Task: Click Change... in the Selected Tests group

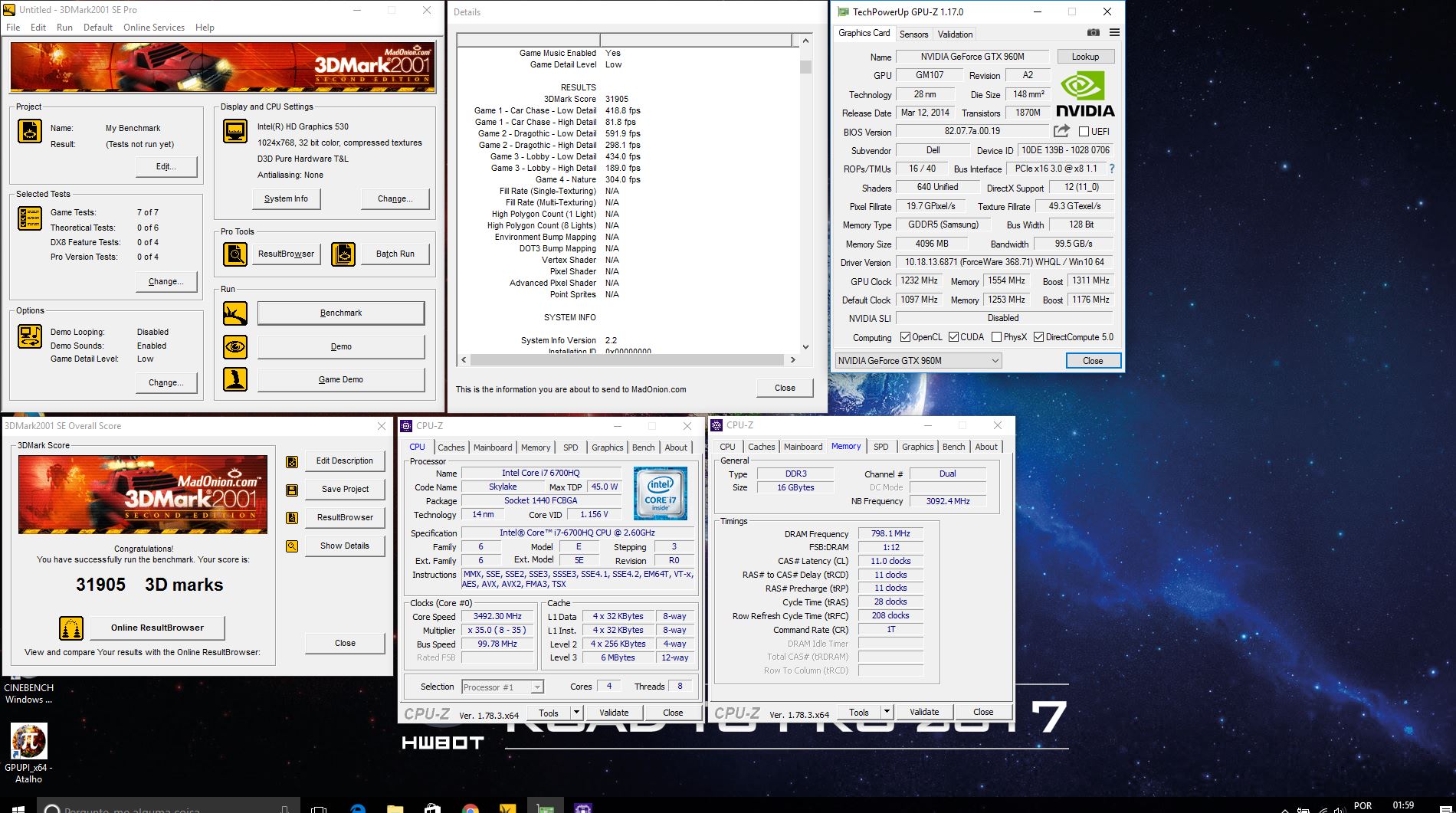Action: click(x=166, y=281)
